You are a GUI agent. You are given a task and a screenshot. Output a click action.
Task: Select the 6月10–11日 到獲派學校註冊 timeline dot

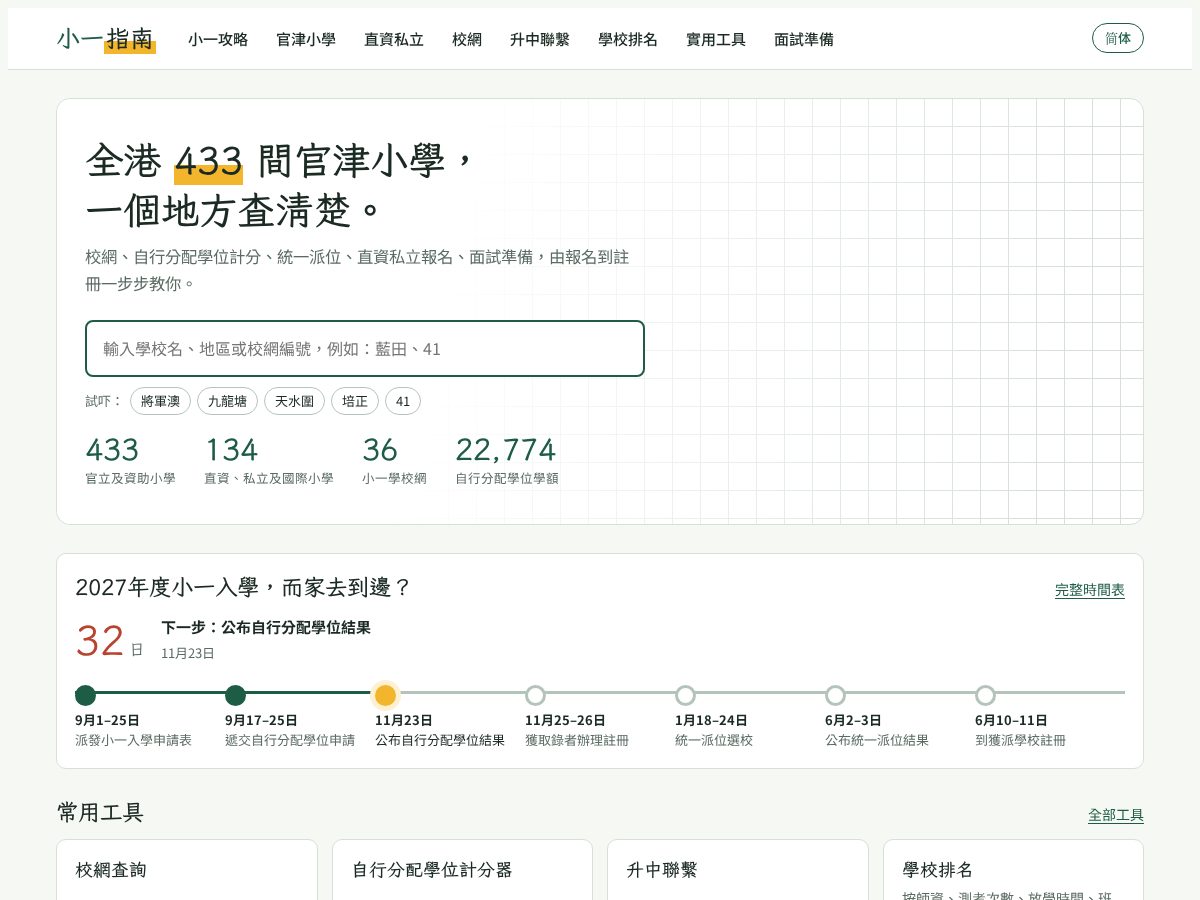[x=985, y=695]
